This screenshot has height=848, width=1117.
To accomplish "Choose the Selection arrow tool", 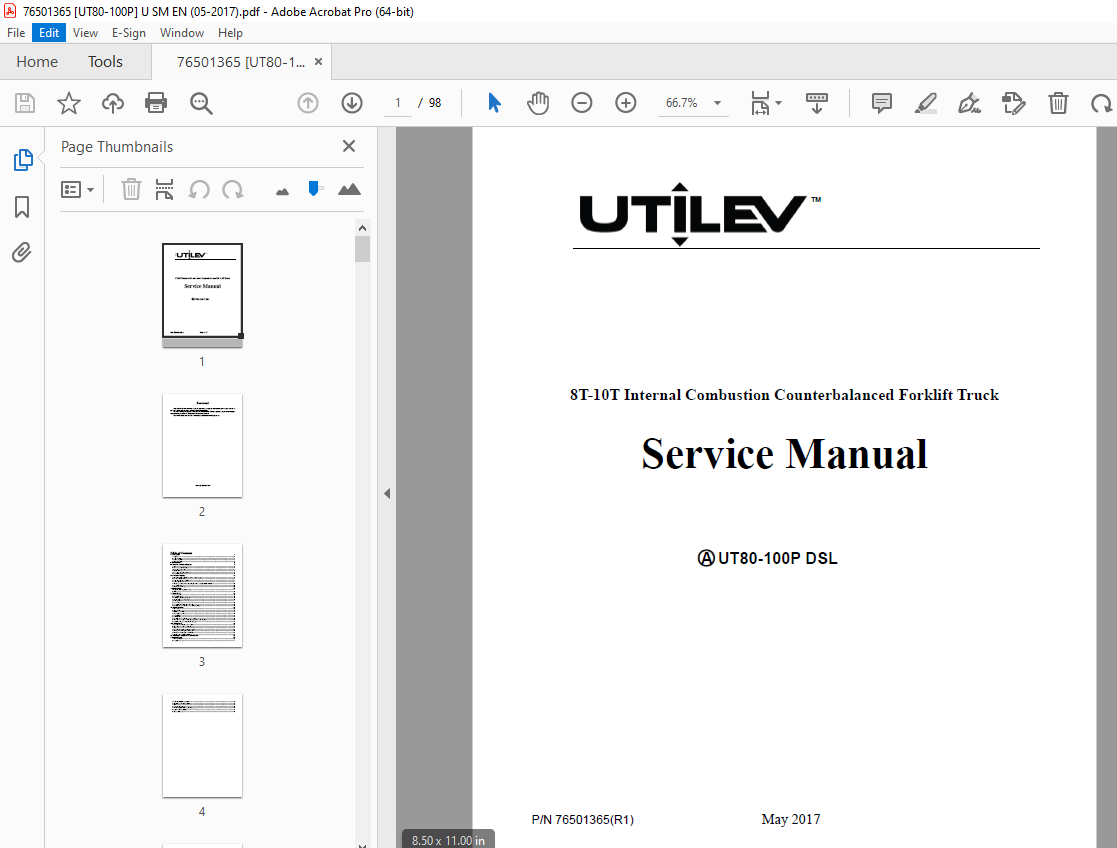I will point(494,103).
